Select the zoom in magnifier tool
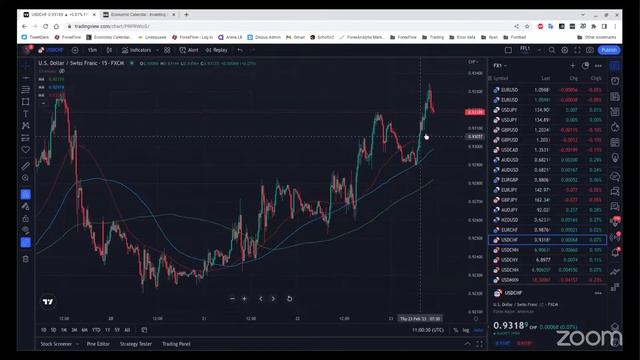 coord(26,178)
